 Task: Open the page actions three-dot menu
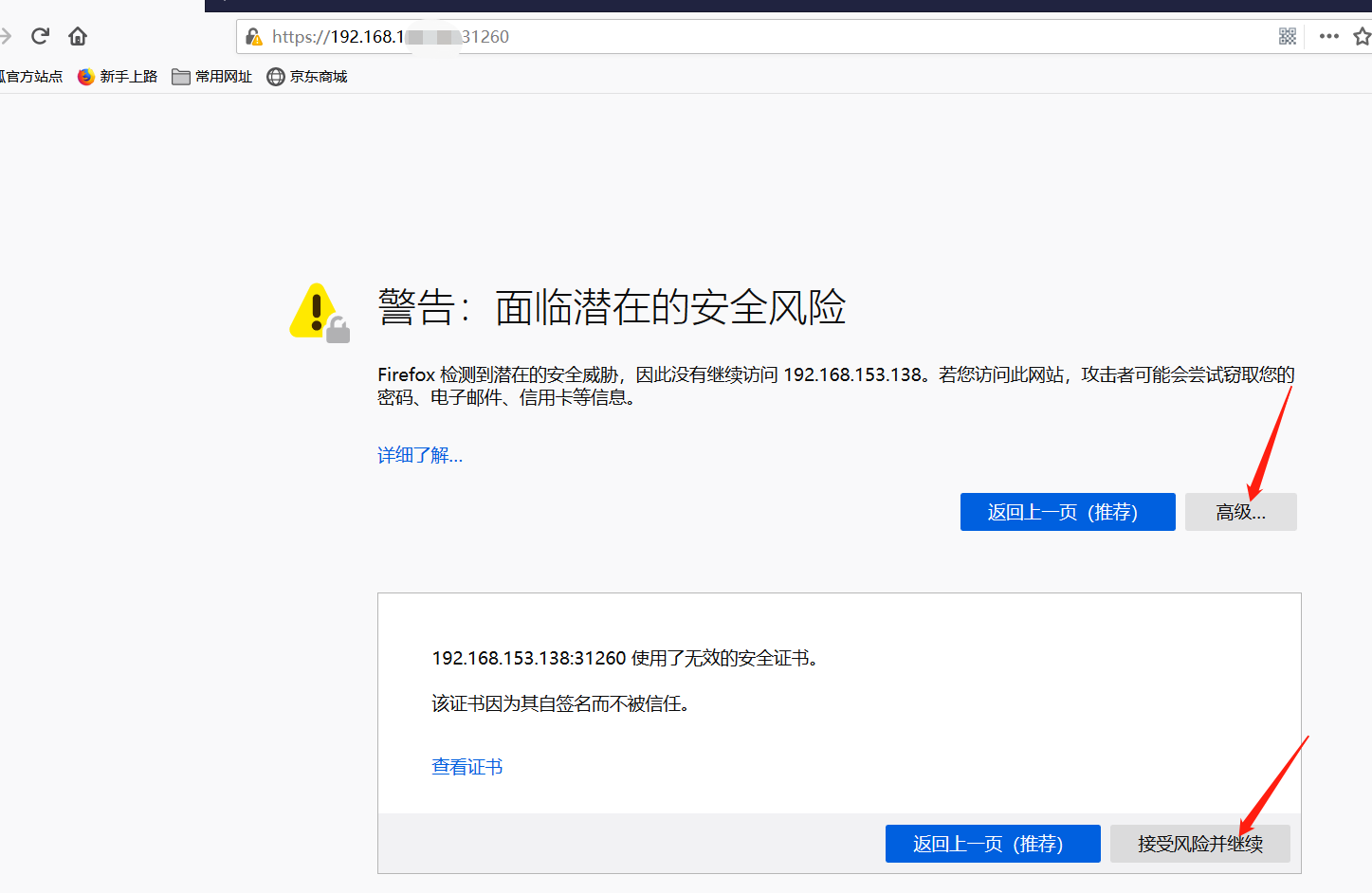(1328, 36)
